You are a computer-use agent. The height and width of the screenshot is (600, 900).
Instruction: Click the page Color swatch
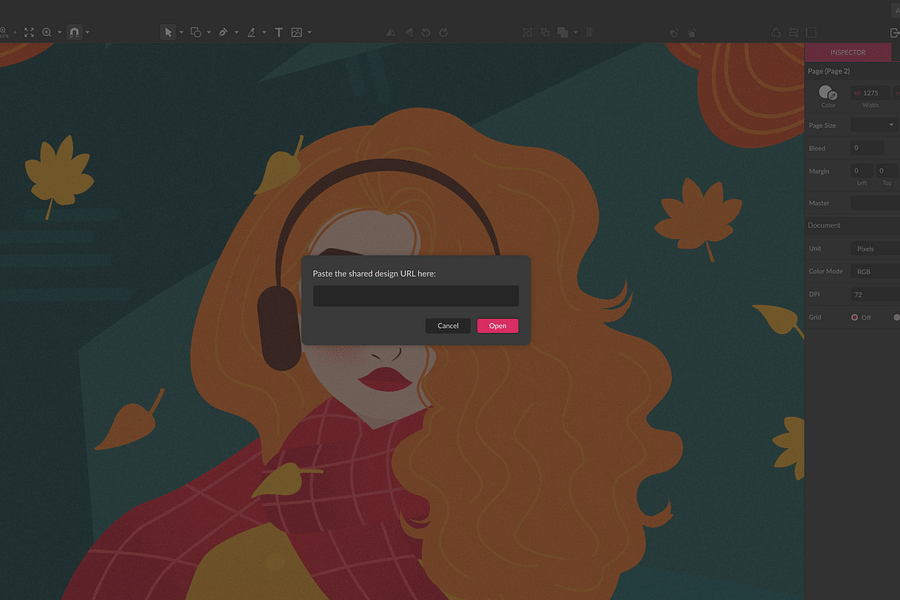click(827, 93)
